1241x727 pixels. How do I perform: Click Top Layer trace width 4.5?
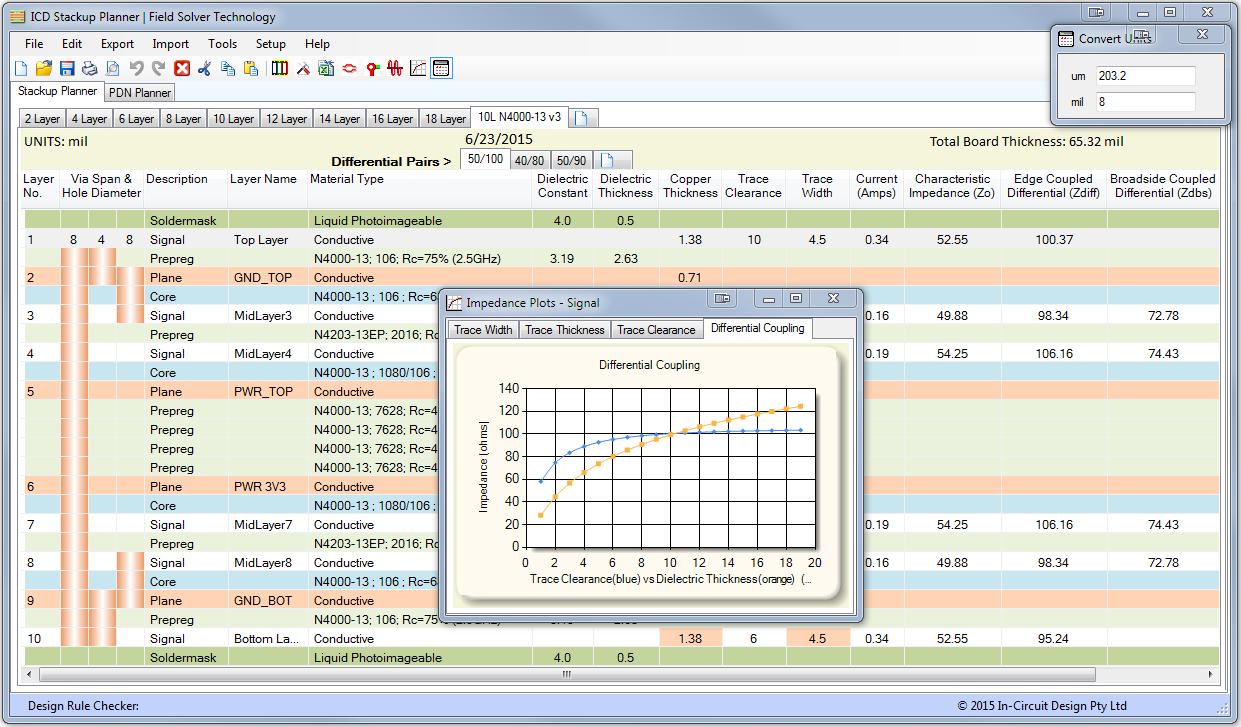tap(817, 240)
